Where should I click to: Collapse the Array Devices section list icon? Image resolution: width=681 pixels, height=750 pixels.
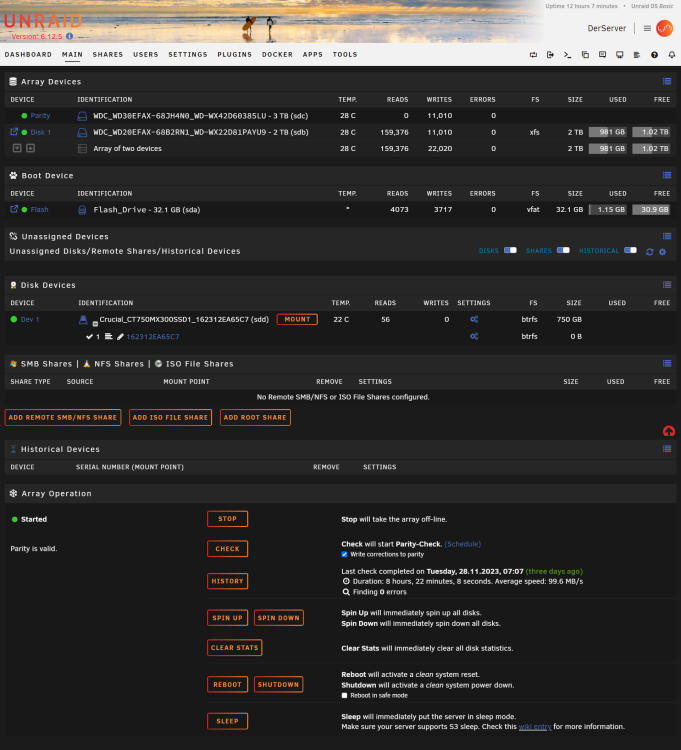click(667, 81)
